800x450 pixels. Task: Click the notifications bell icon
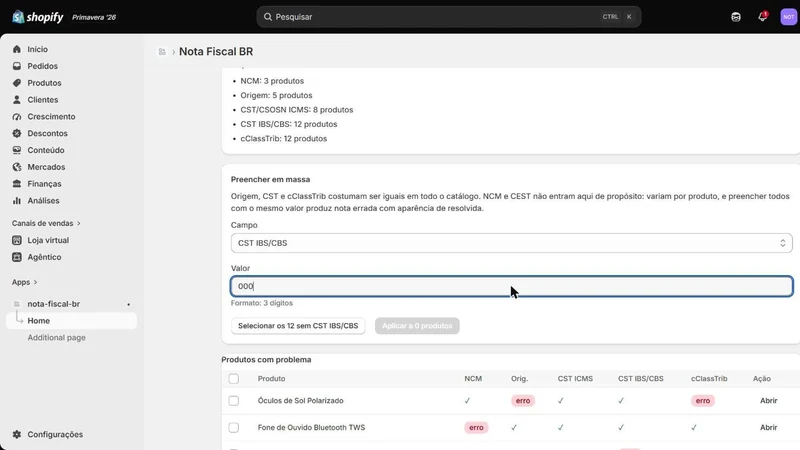click(x=762, y=17)
